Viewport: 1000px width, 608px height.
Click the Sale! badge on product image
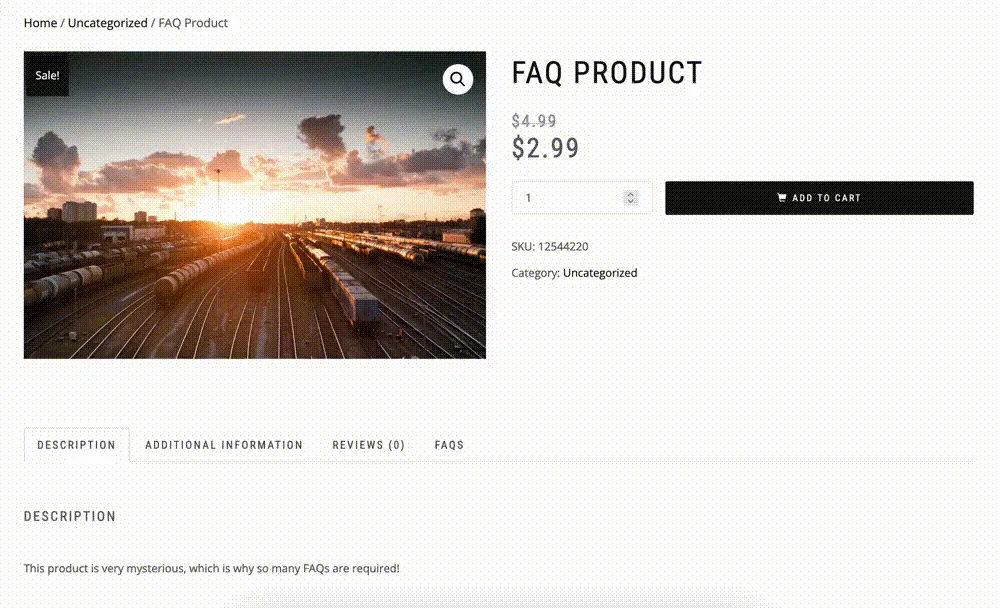click(x=47, y=75)
